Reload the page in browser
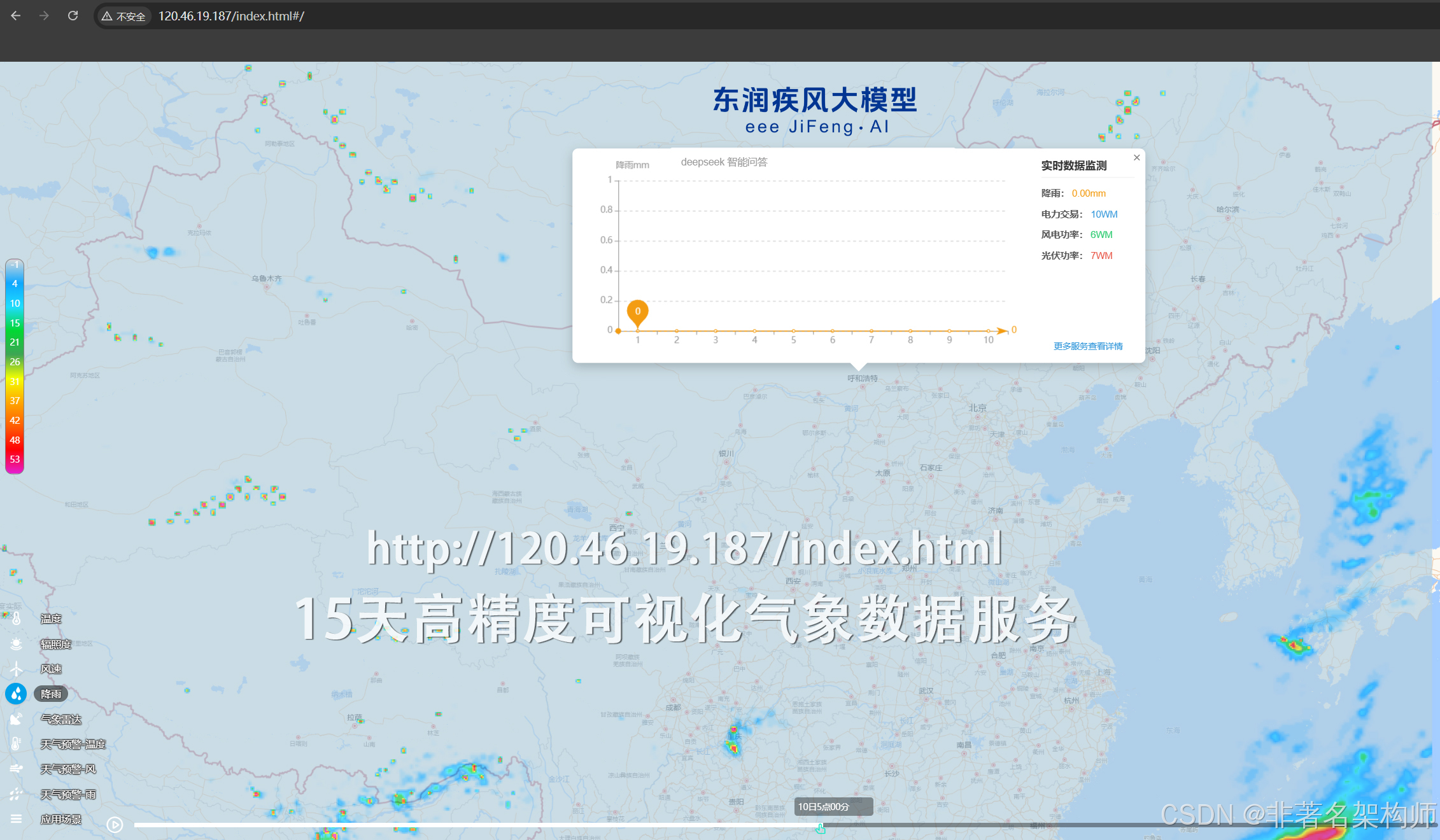This screenshot has width=1440, height=840. (73, 16)
